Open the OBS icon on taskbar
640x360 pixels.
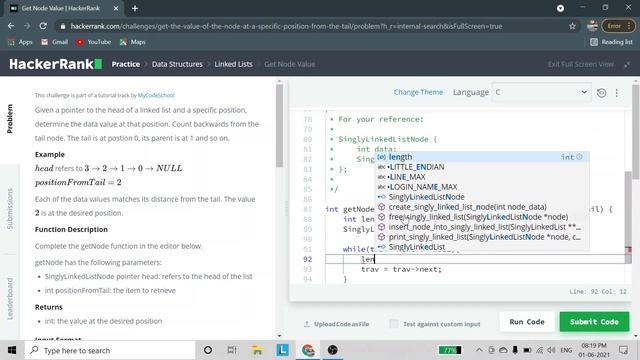pos(333,350)
